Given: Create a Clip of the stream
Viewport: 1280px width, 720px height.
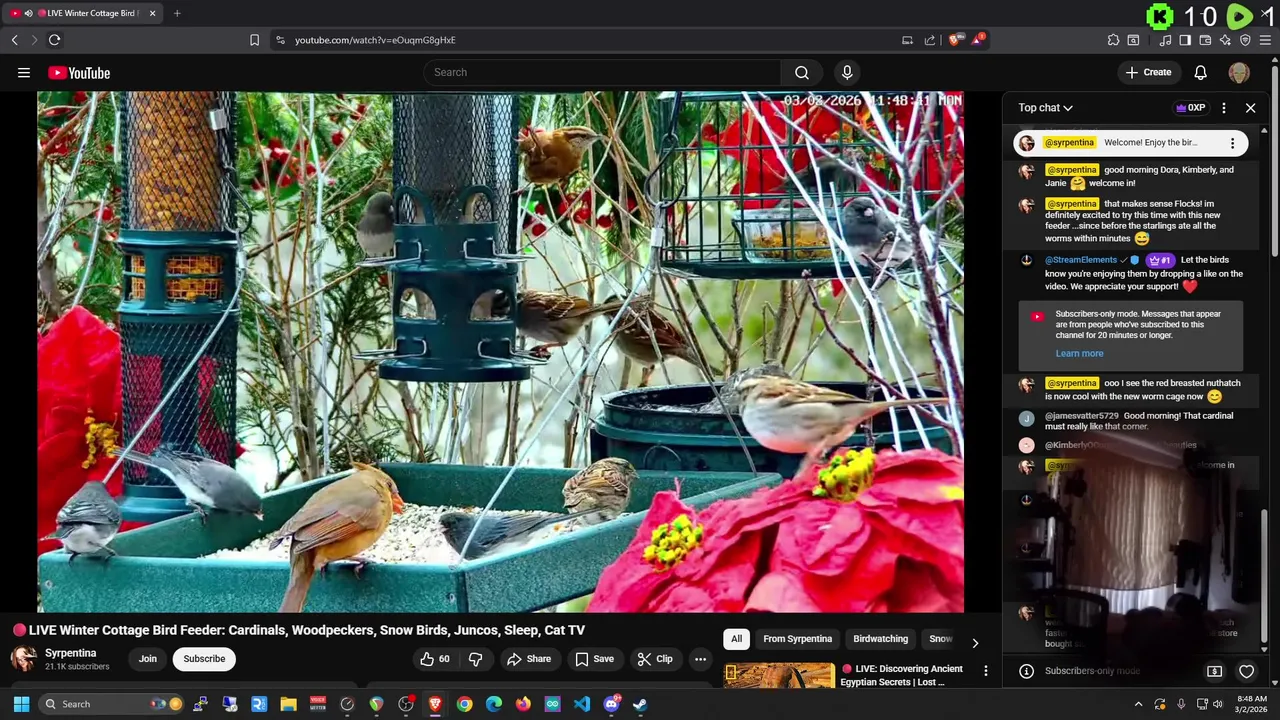Looking at the screenshot, I should pos(654,659).
